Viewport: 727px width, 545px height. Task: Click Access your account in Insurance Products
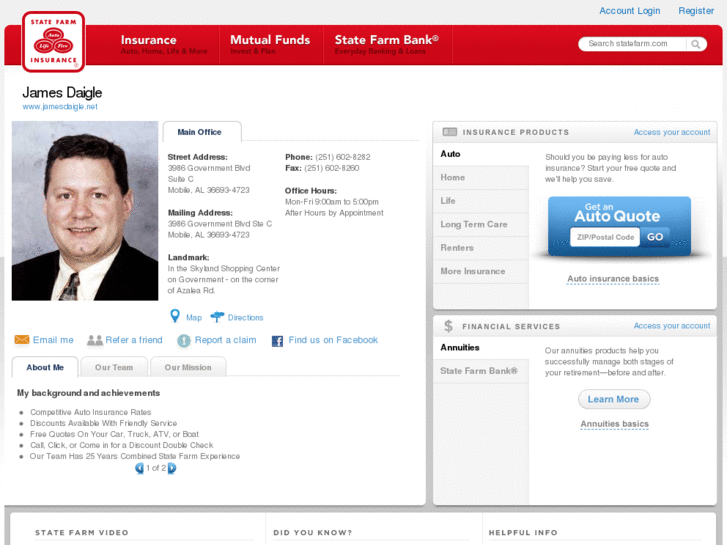point(672,132)
